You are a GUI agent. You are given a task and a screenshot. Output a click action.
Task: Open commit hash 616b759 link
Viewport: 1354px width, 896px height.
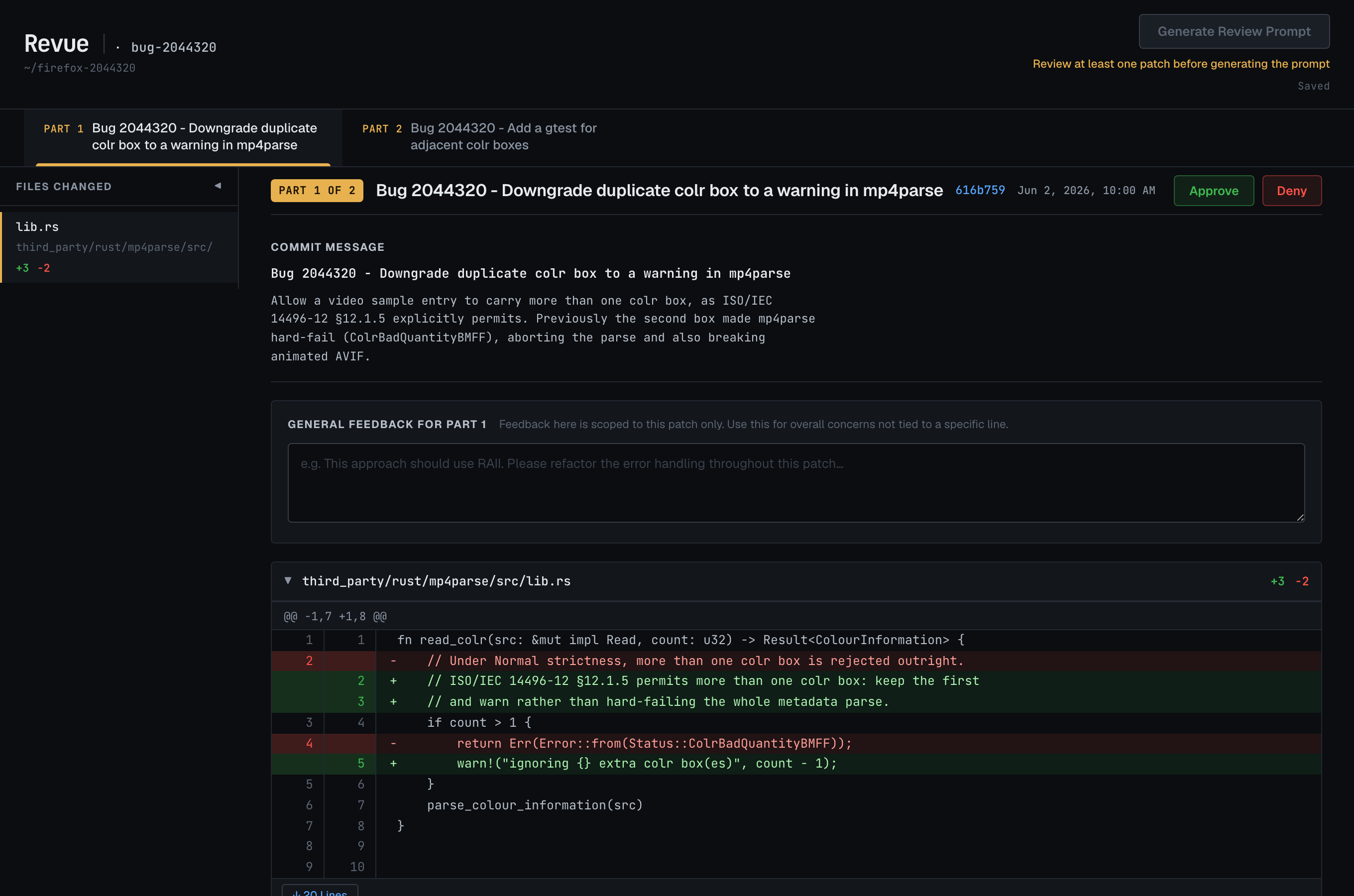point(979,190)
